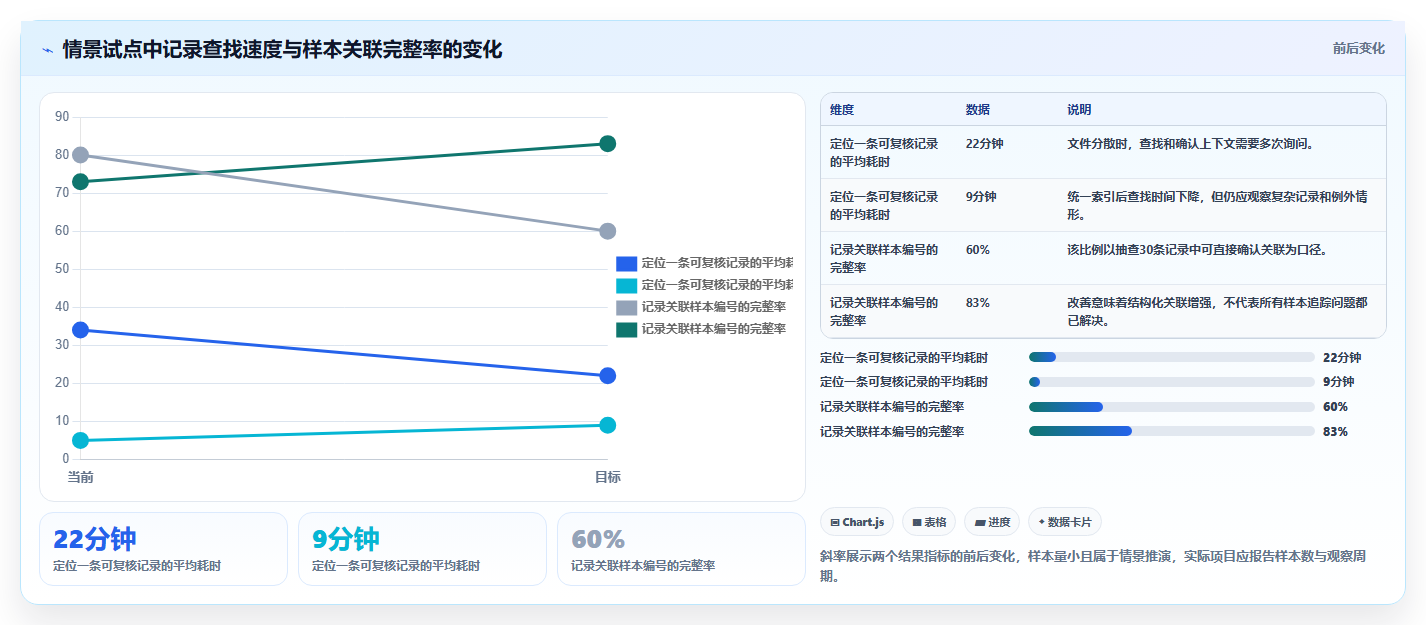Select the blue data point above 当前
This screenshot has height=625, width=1426.
(x=81, y=330)
